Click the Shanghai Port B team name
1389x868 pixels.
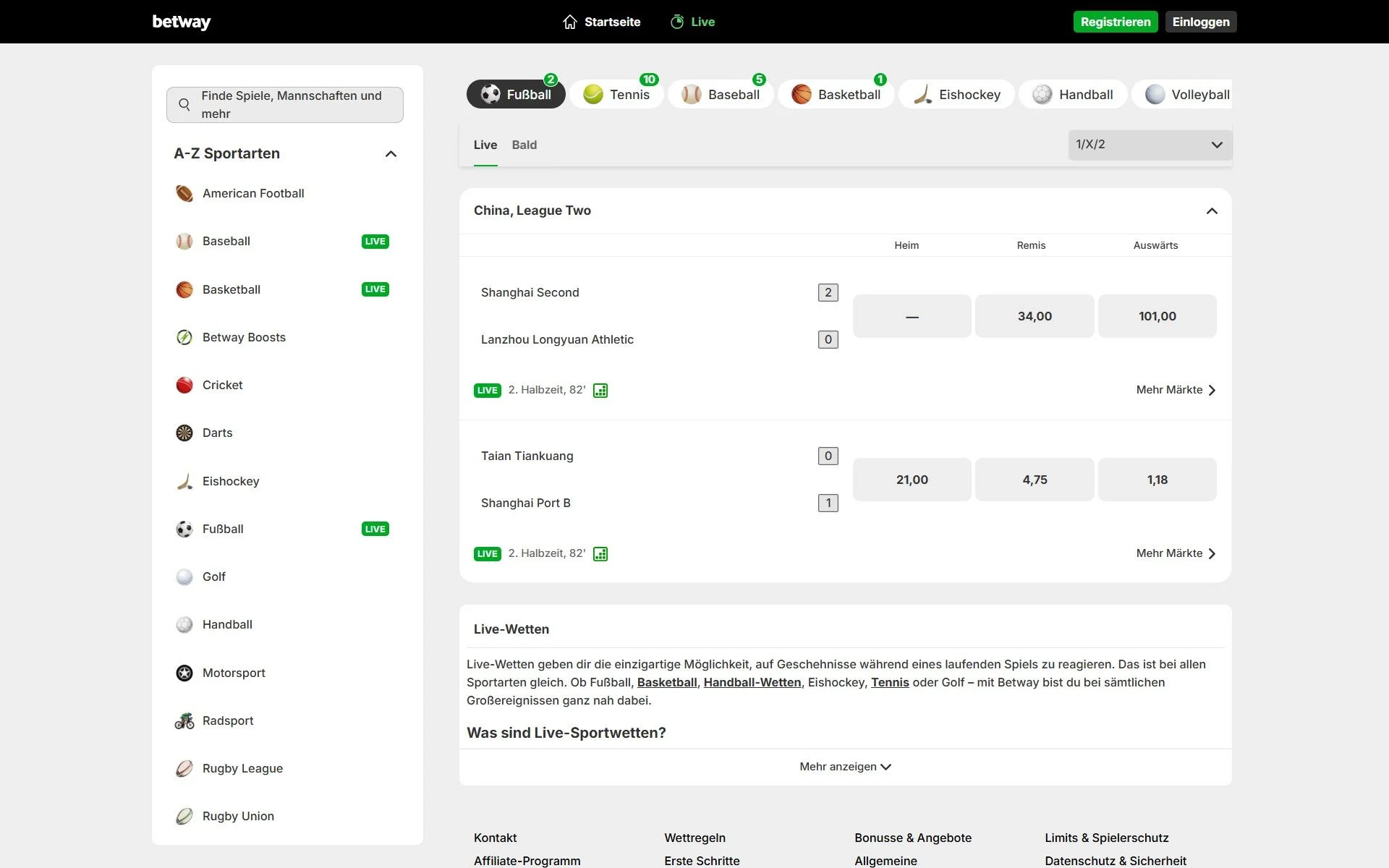(526, 503)
